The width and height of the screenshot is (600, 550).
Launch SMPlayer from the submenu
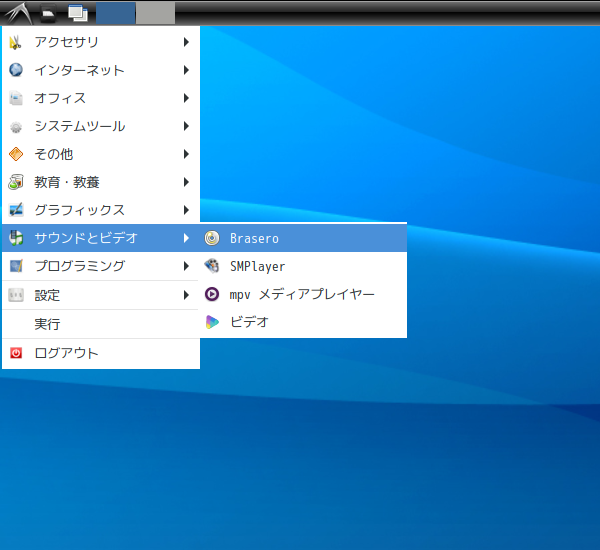coord(303,266)
